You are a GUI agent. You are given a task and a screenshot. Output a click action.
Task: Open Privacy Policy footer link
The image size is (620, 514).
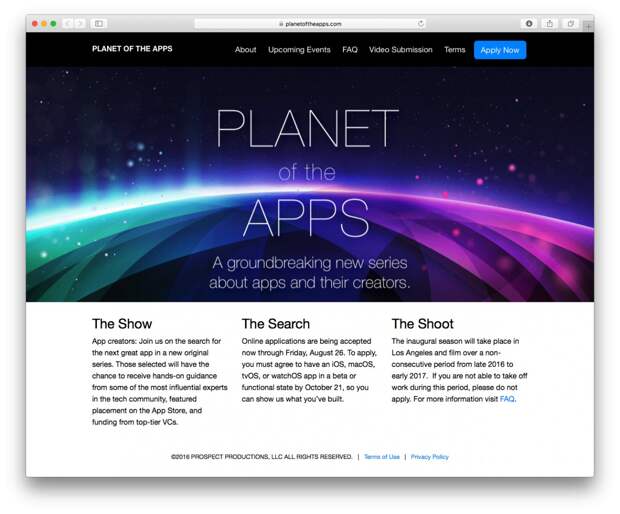tap(429, 457)
